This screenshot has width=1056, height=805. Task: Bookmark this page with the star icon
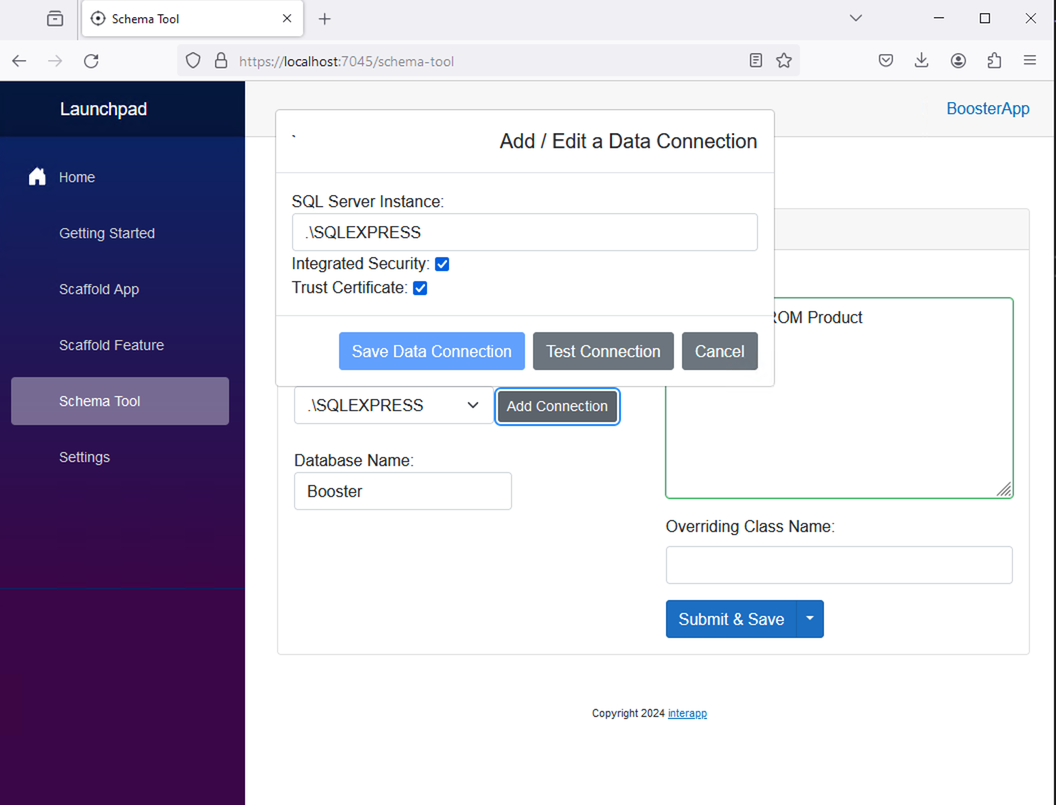(784, 61)
